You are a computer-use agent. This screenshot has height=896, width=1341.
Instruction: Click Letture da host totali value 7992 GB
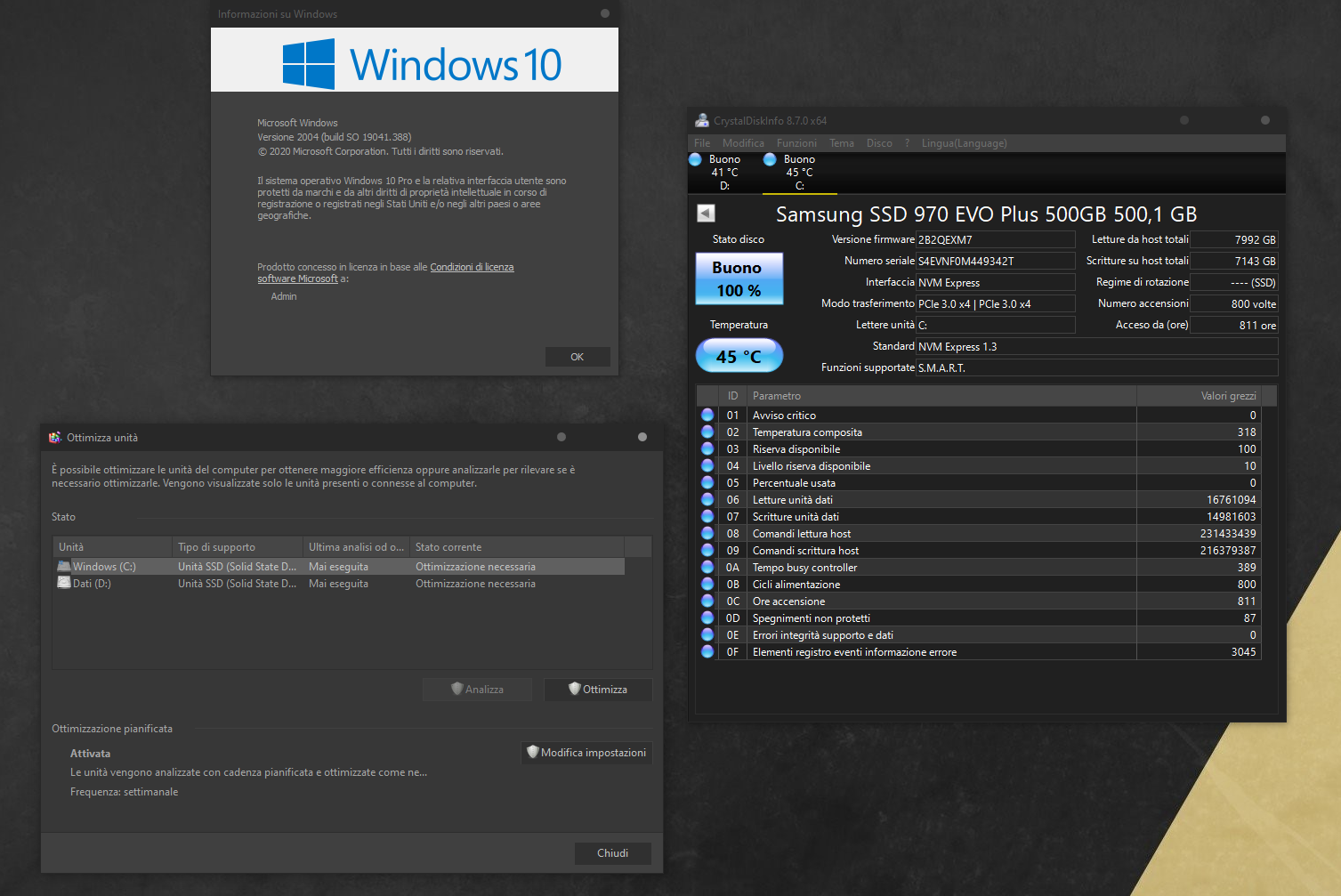coord(1234,239)
